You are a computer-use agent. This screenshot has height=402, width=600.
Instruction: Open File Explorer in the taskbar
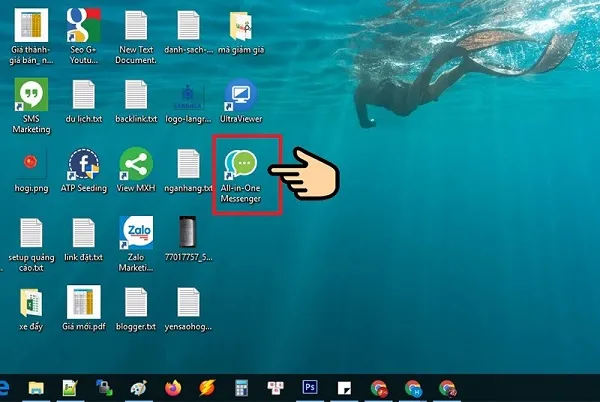(x=36, y=386)
